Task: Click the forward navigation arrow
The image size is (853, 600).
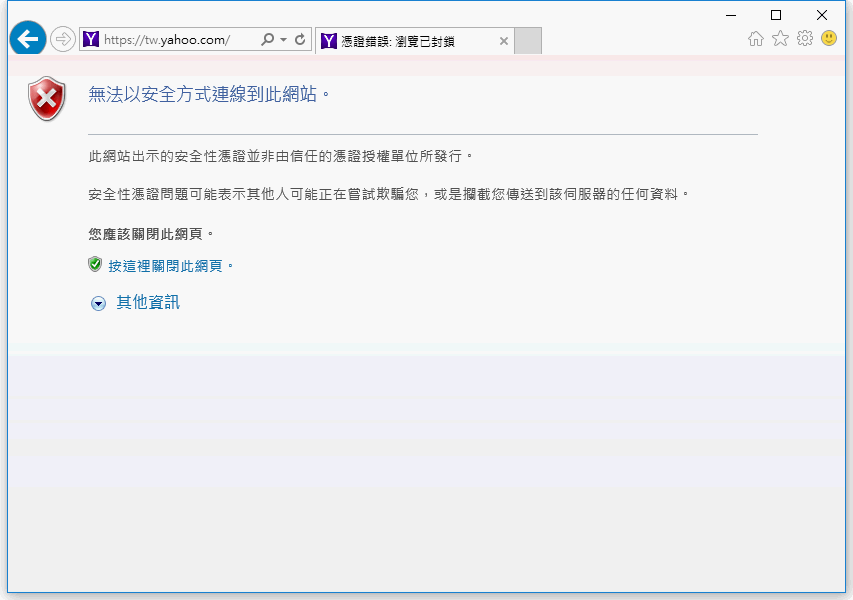Action: pyautogui.click(x=63, y=39)
